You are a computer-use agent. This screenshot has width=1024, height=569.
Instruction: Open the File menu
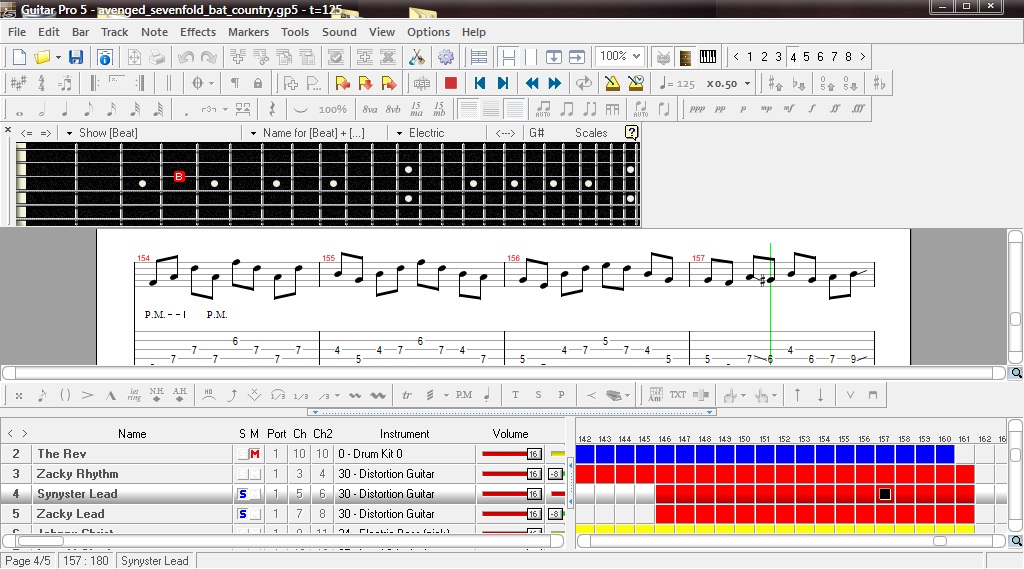pos(17,32)
